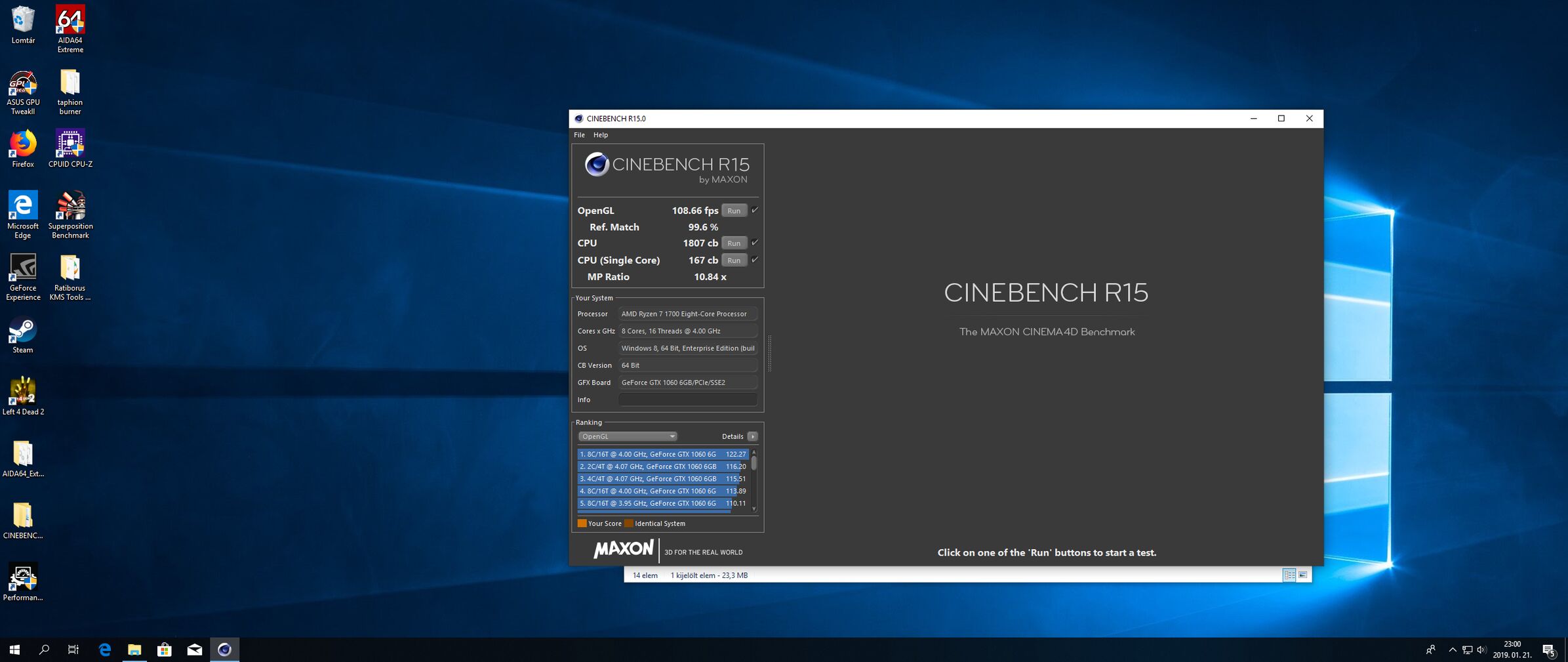The image size is (1568, 662).
Task: Select the taphion burner folder
Action: pos(70,93)
